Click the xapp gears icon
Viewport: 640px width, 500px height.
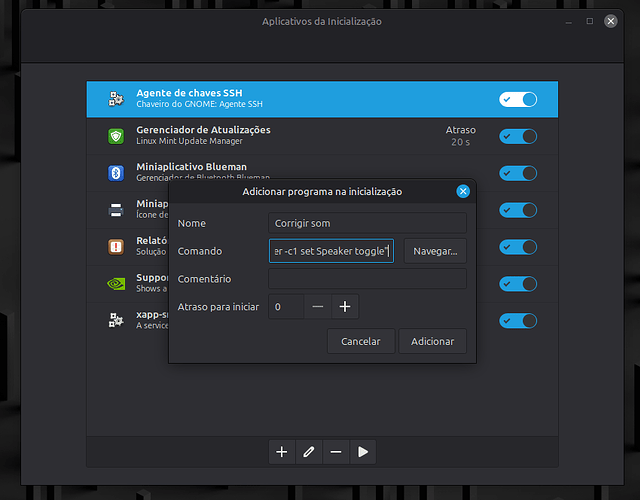tap(116, 320)
